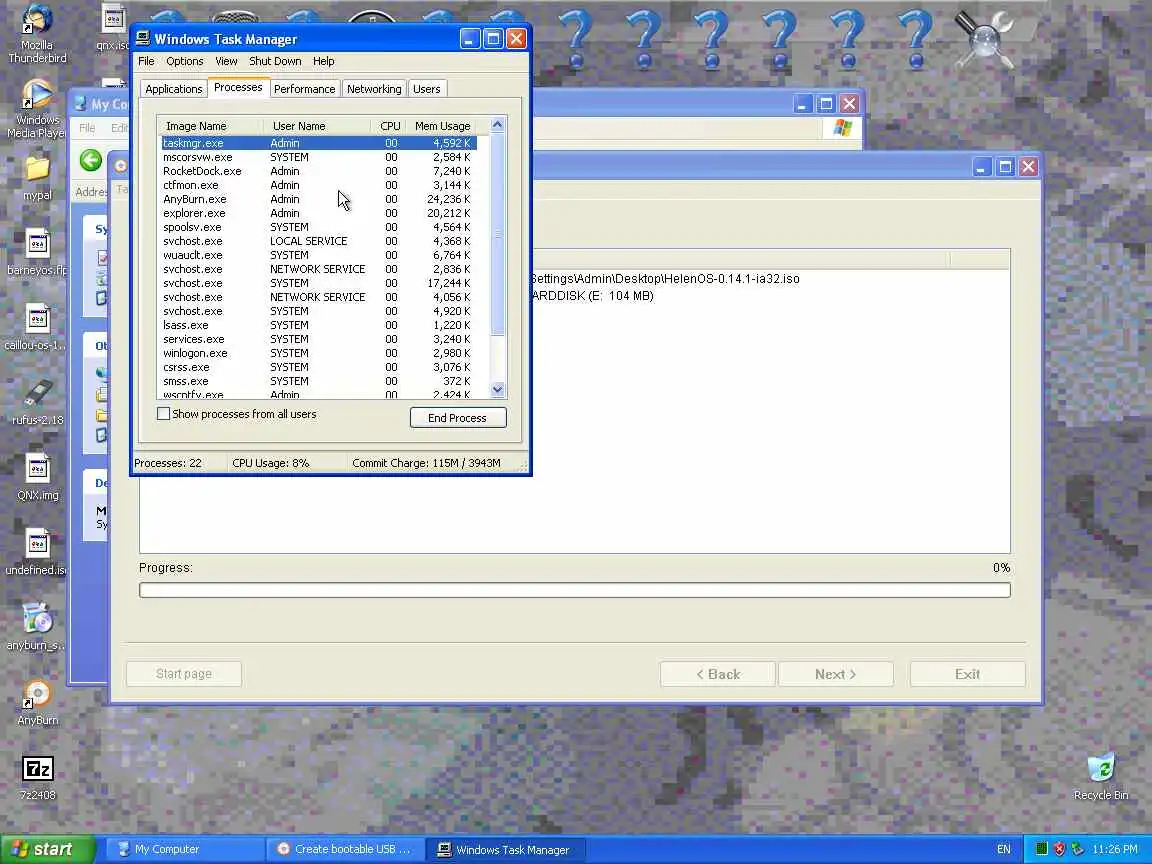The image size is (1152, 864).
Task: Click the End Process button
Action: [x=457, y=417]
